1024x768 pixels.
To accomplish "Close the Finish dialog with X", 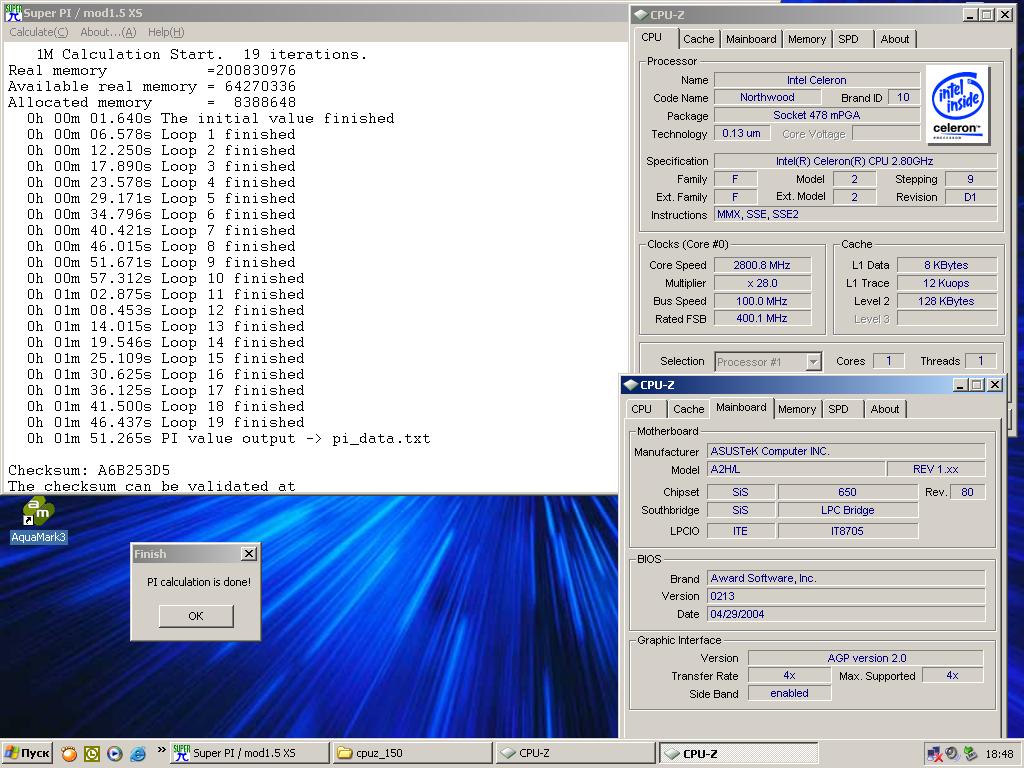I will tap(249, 554).
